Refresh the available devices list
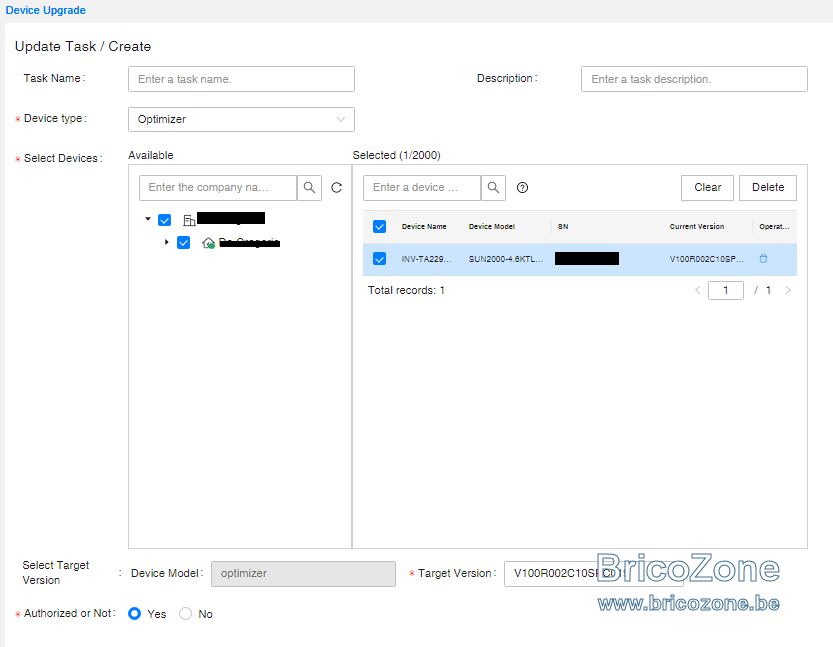The height and width of the screenshot is (647, 833). [336, 188]
